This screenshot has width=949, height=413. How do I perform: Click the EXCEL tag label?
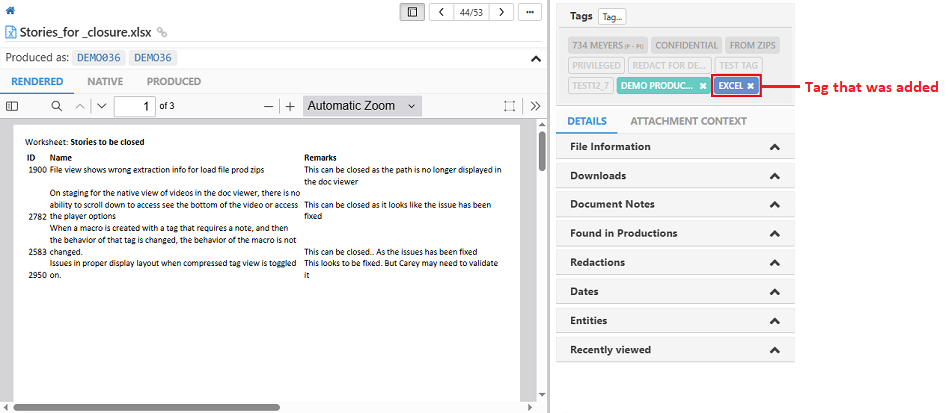[731, 86]
